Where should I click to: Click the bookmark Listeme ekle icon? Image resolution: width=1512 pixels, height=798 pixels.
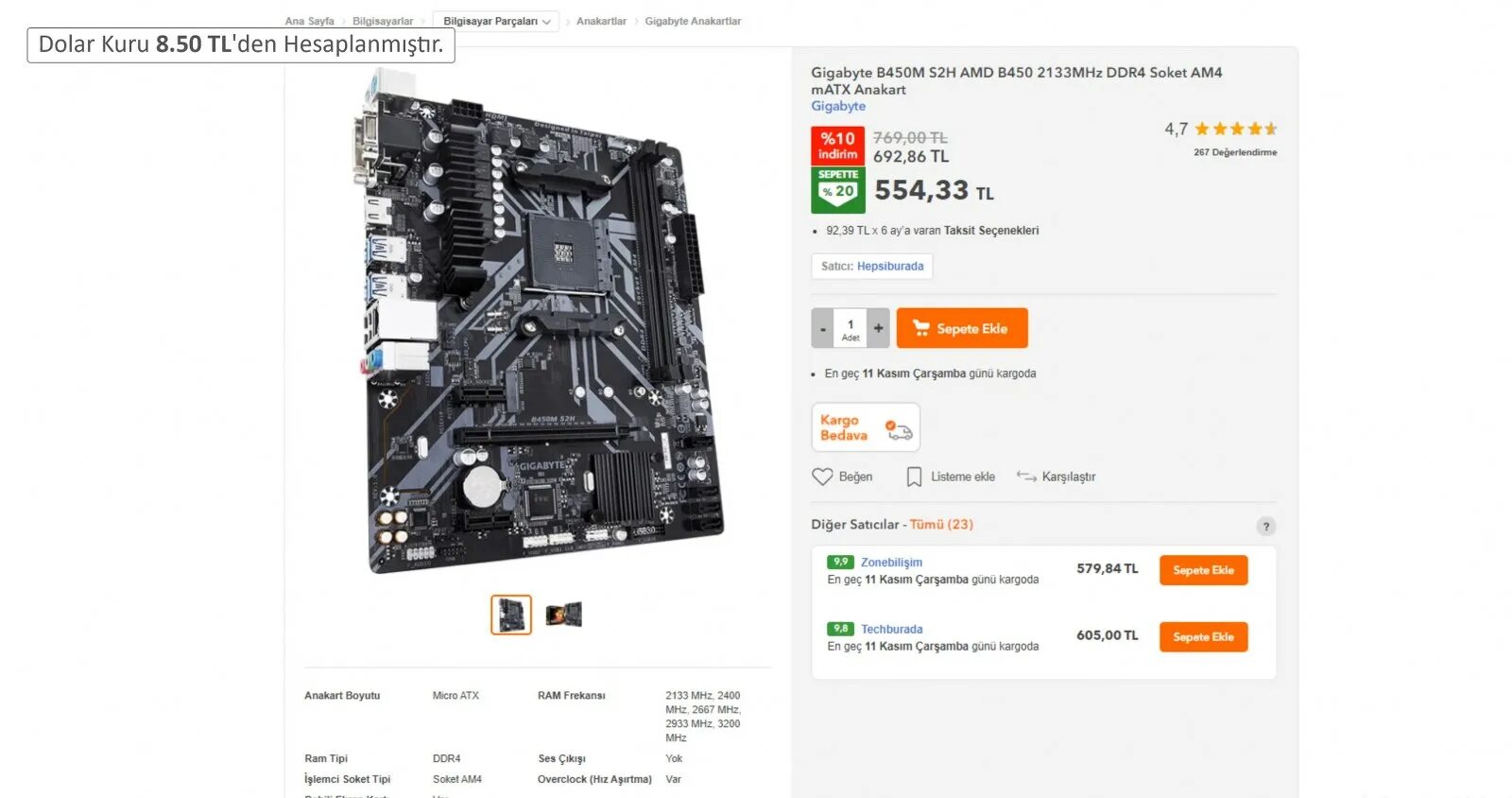coord(914,477)
